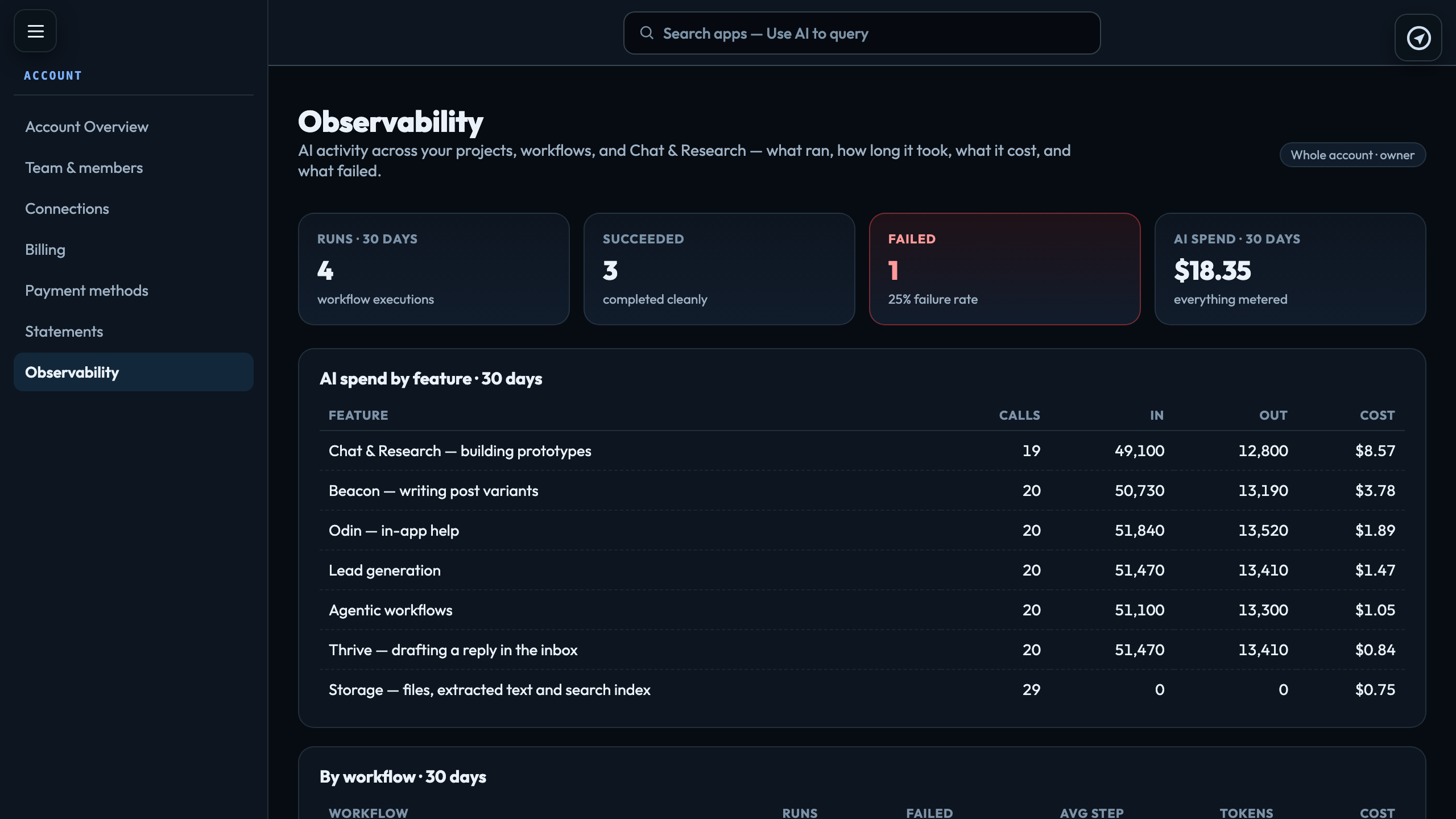Viewport: 1456px width, 819px height.
Task: Click the 51,840 input tokens value
Action: click(1140, 530)
